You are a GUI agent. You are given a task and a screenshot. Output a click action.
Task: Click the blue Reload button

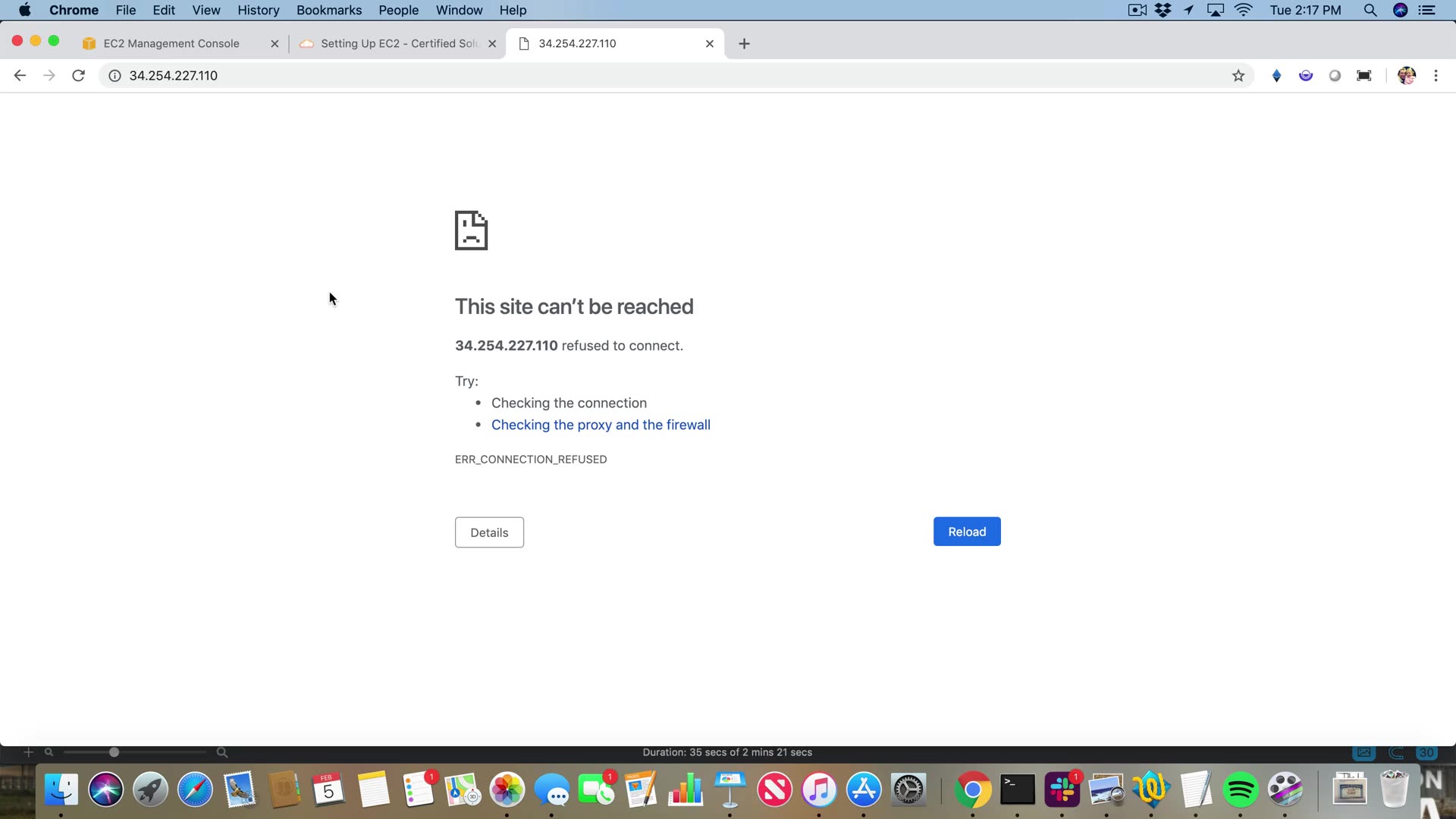coord(966,532)
